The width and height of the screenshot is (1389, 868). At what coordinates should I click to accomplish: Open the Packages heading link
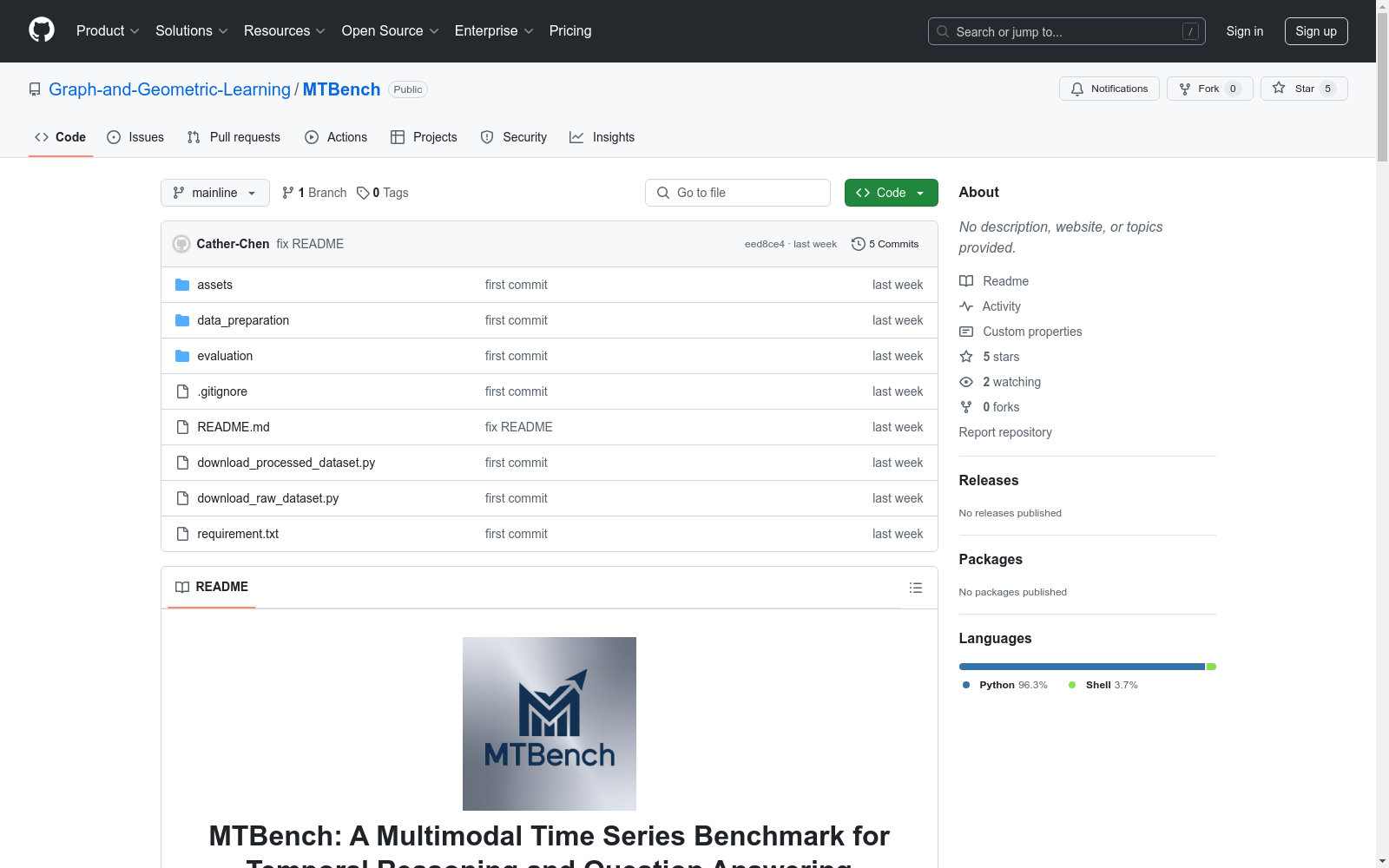(x=991, y=559)
